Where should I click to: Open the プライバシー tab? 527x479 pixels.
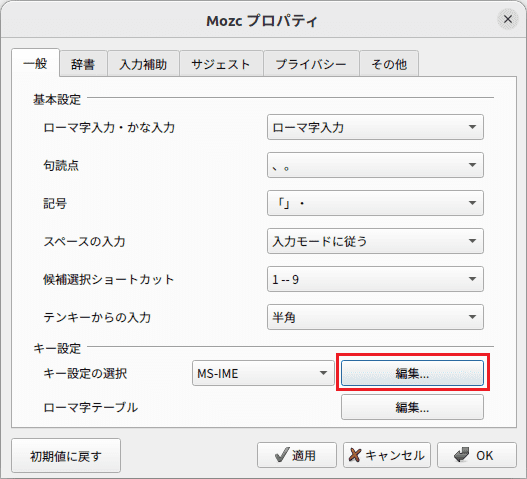click(311, 64)
